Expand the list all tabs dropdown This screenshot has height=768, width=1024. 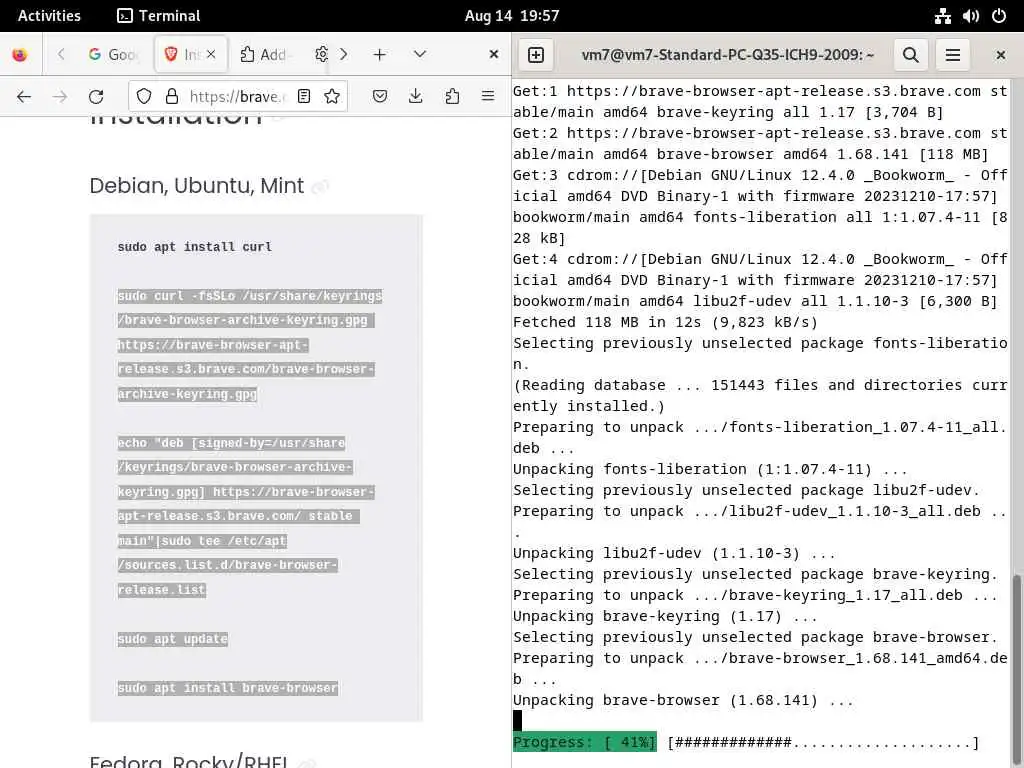(x=420, y=54)
